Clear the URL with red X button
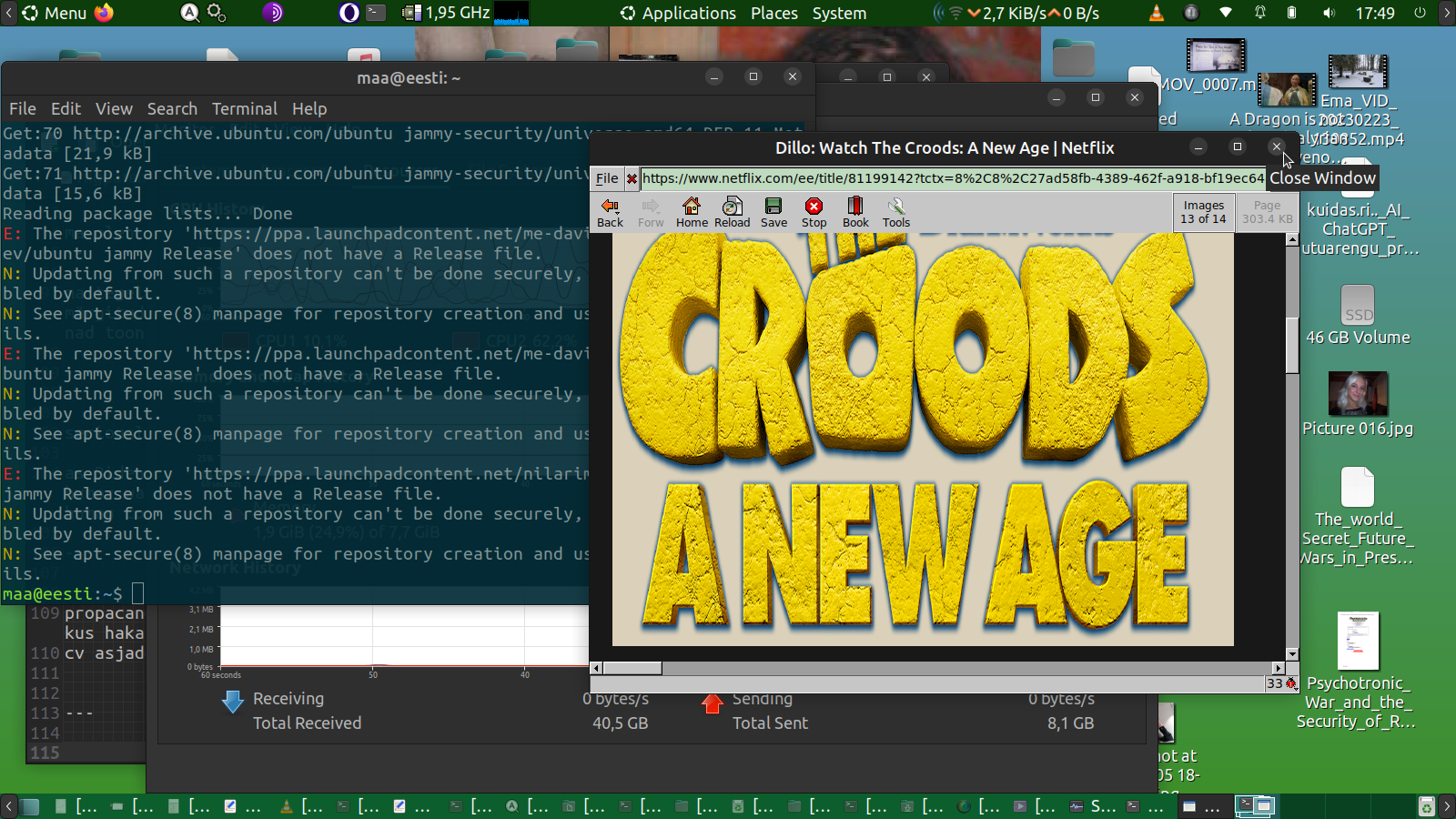This screenshot has width=1456, height=819. tap(632, 179)
